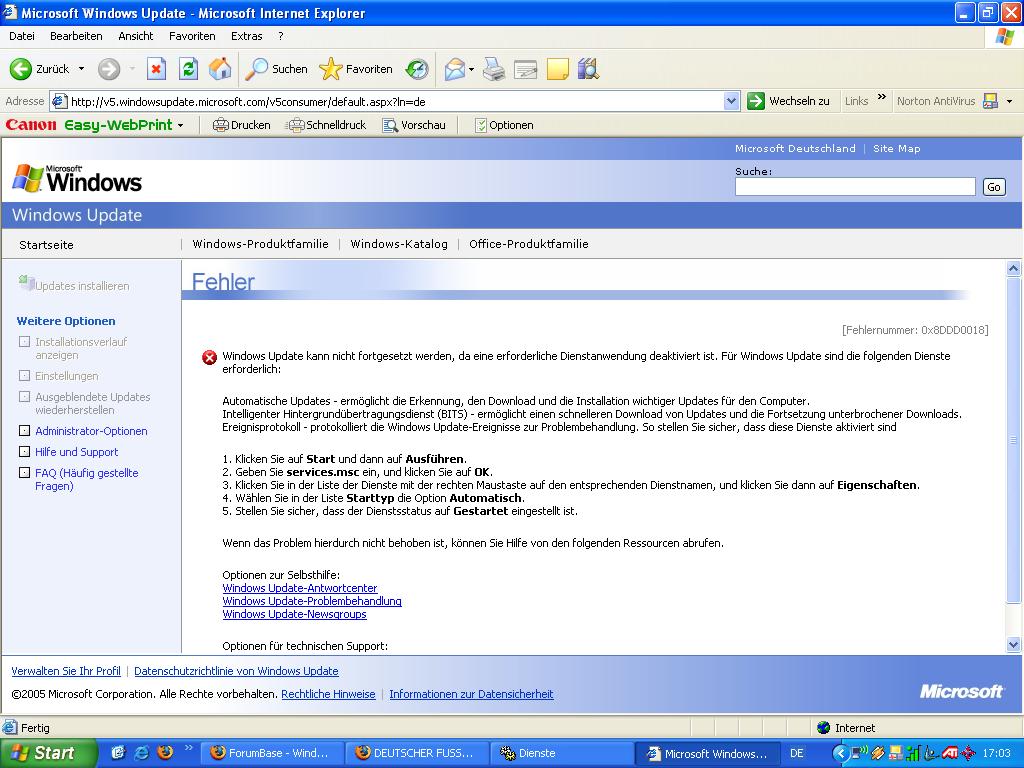Open Windows-Produktfamilie navigation link

pos(260,244)
